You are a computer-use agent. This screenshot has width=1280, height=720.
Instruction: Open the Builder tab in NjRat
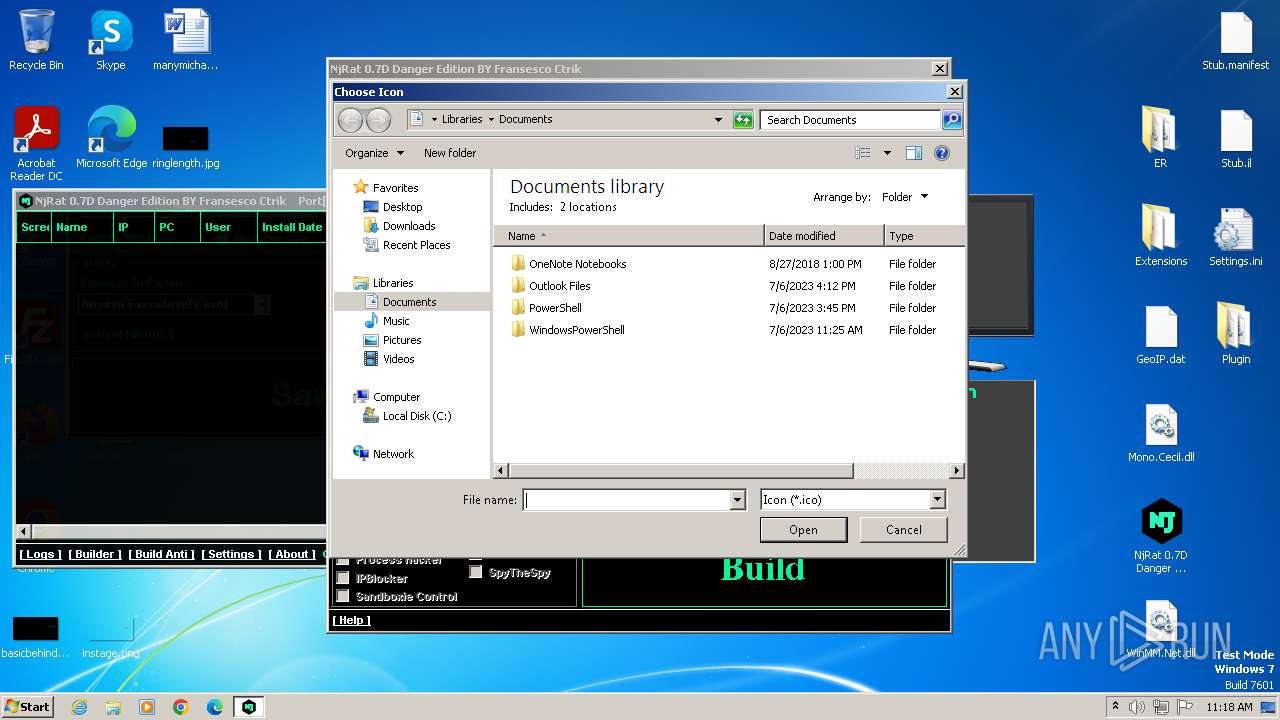tap(95, 554)
